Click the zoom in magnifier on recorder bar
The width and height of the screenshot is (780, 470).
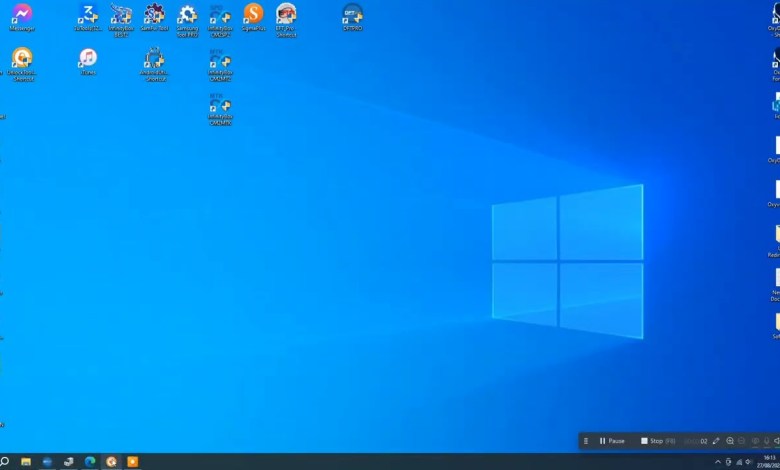coord(730,441)
